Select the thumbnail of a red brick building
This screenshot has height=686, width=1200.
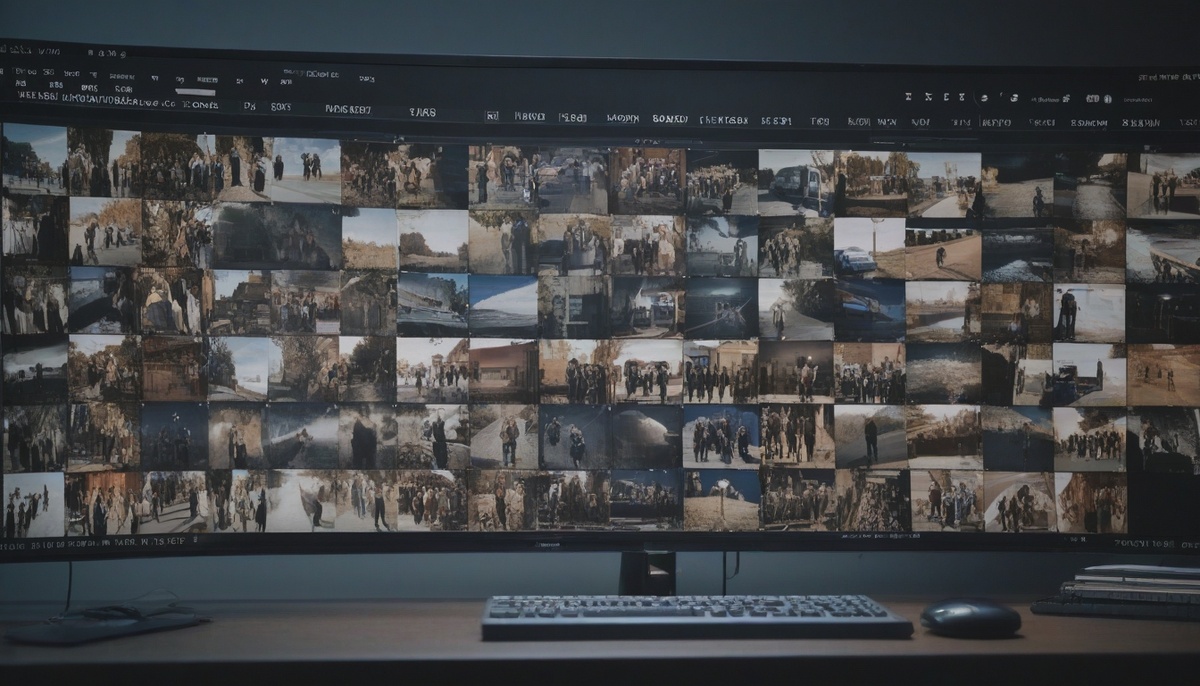point(504,370)
